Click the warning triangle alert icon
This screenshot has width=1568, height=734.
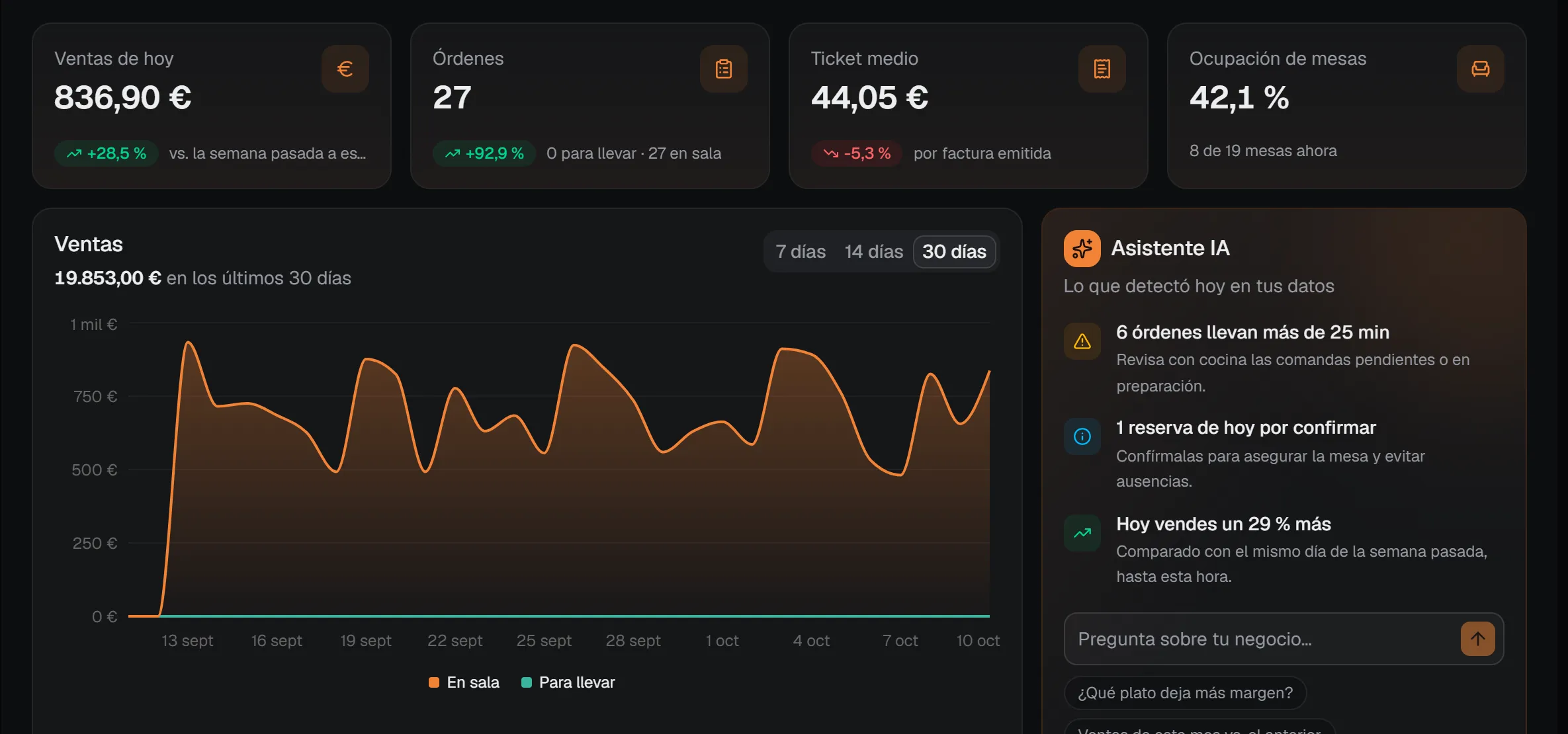1082,341
